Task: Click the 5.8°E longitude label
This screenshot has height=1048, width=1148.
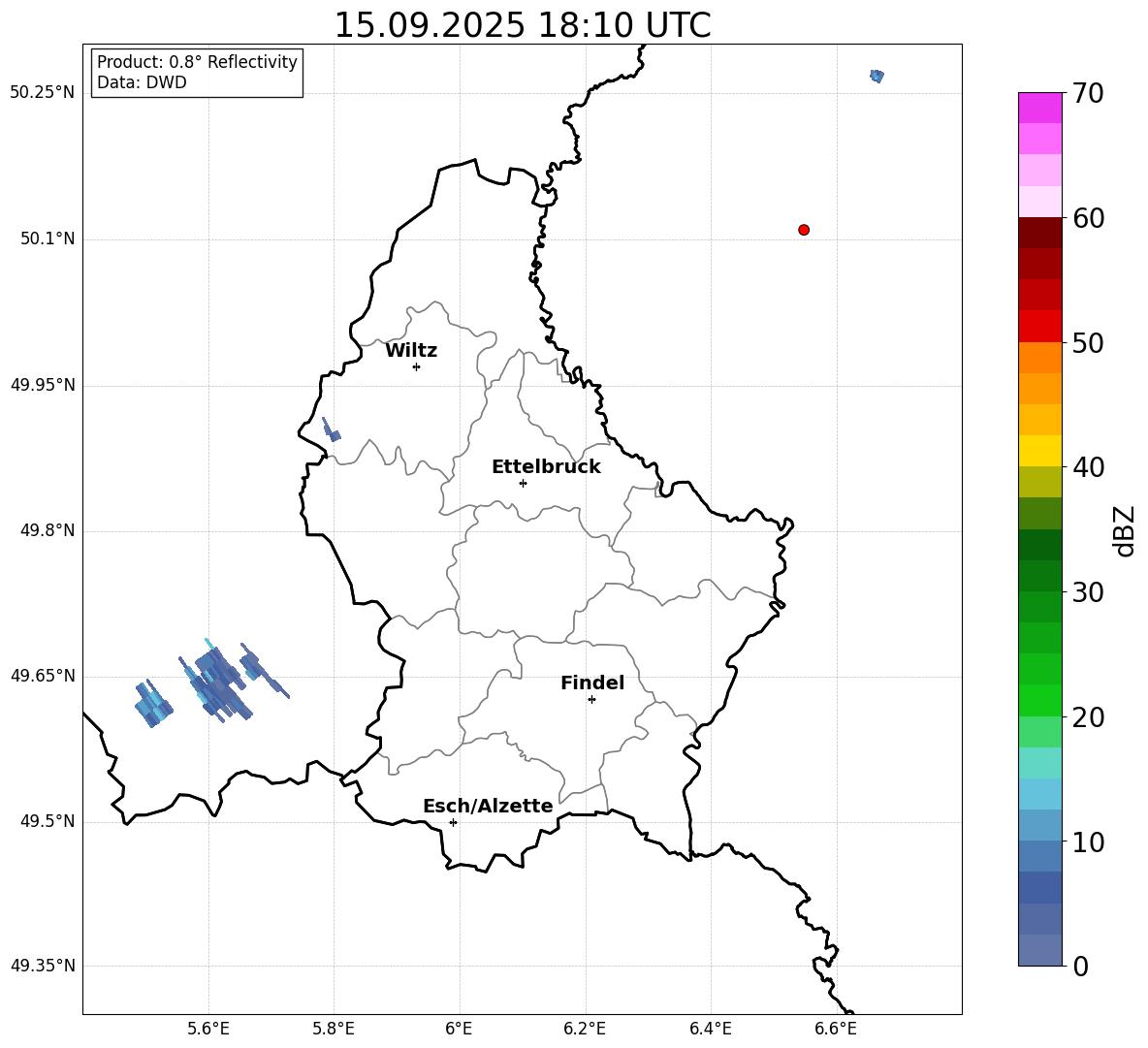Action: tap(334, 1029)
